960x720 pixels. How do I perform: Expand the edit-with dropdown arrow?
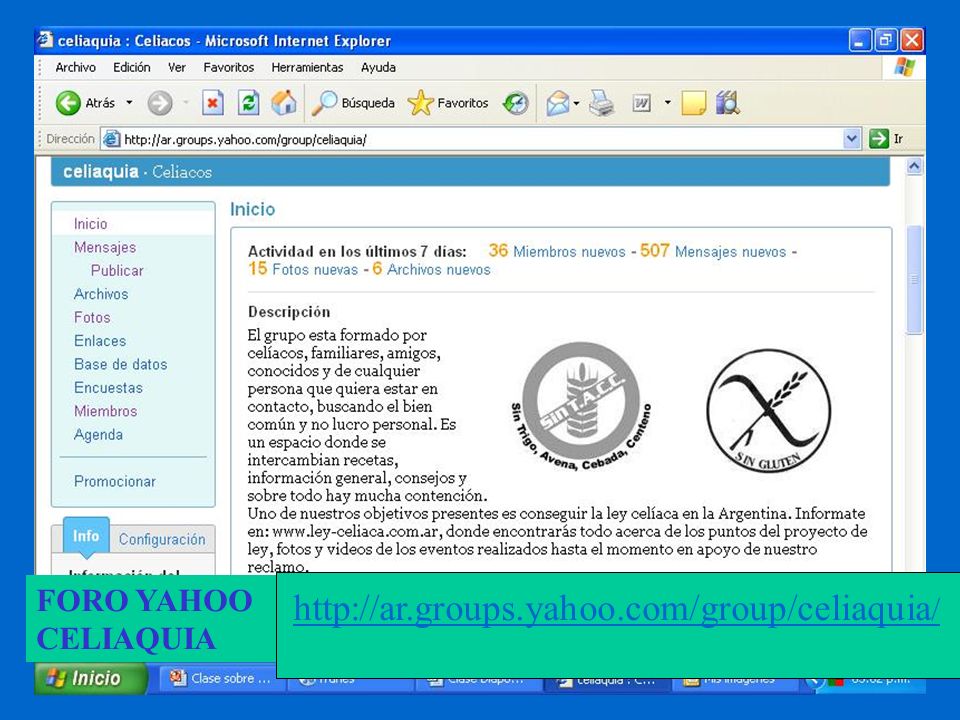point(667,103)
